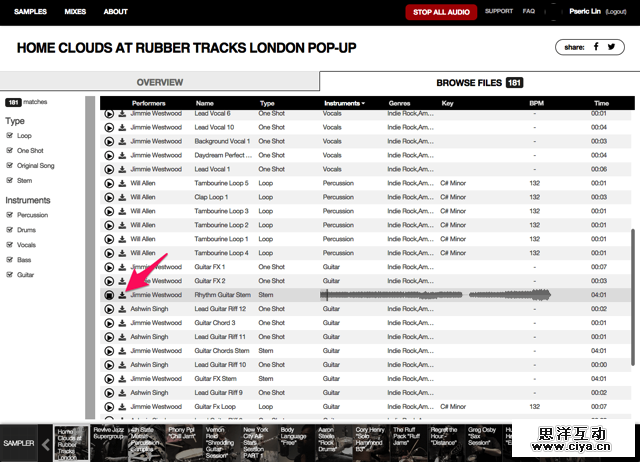
Task: Download the Lead Vocal 10 sample
Action: pos(122,127)
